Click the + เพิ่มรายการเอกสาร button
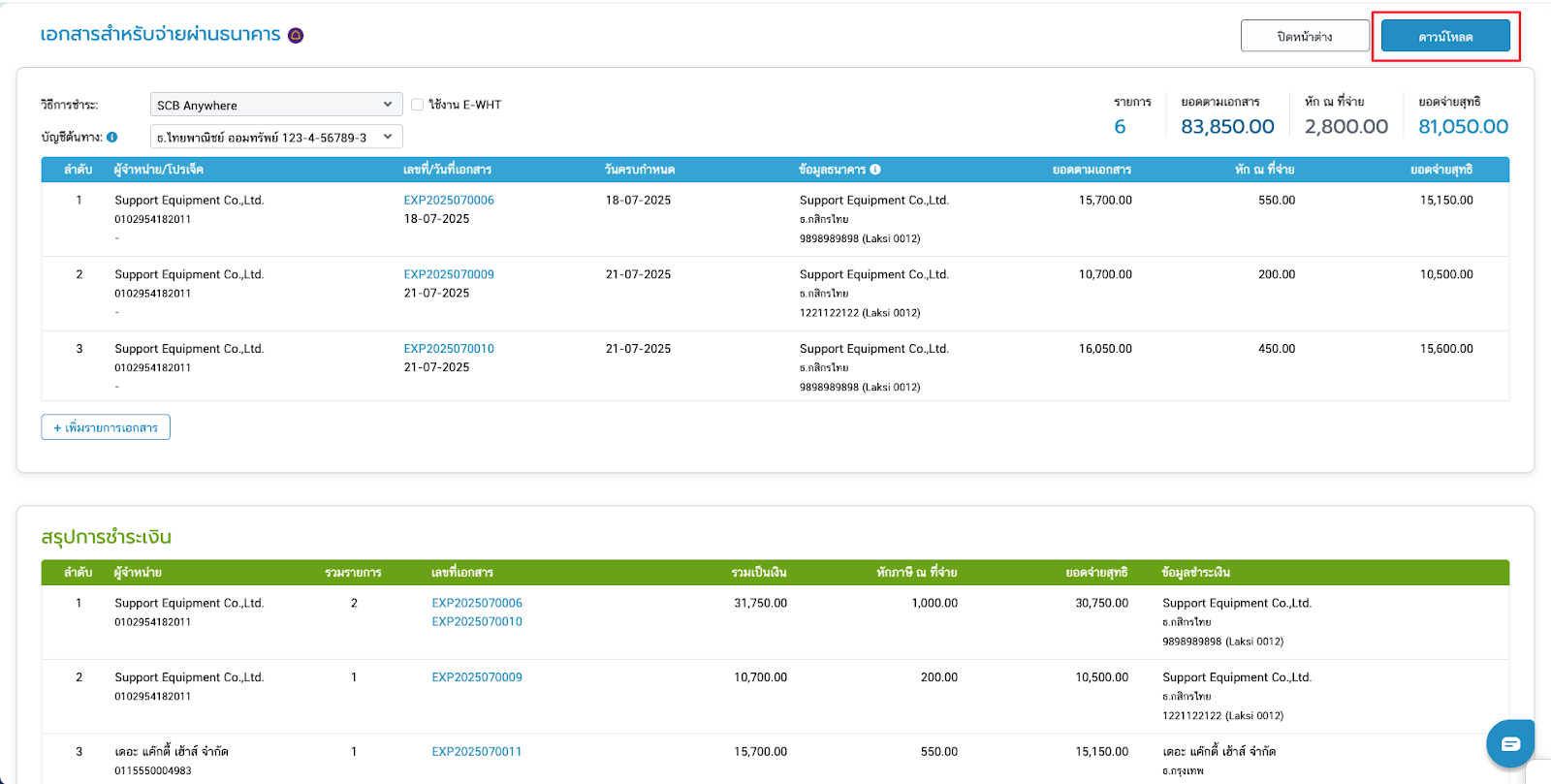 (106, 427)
